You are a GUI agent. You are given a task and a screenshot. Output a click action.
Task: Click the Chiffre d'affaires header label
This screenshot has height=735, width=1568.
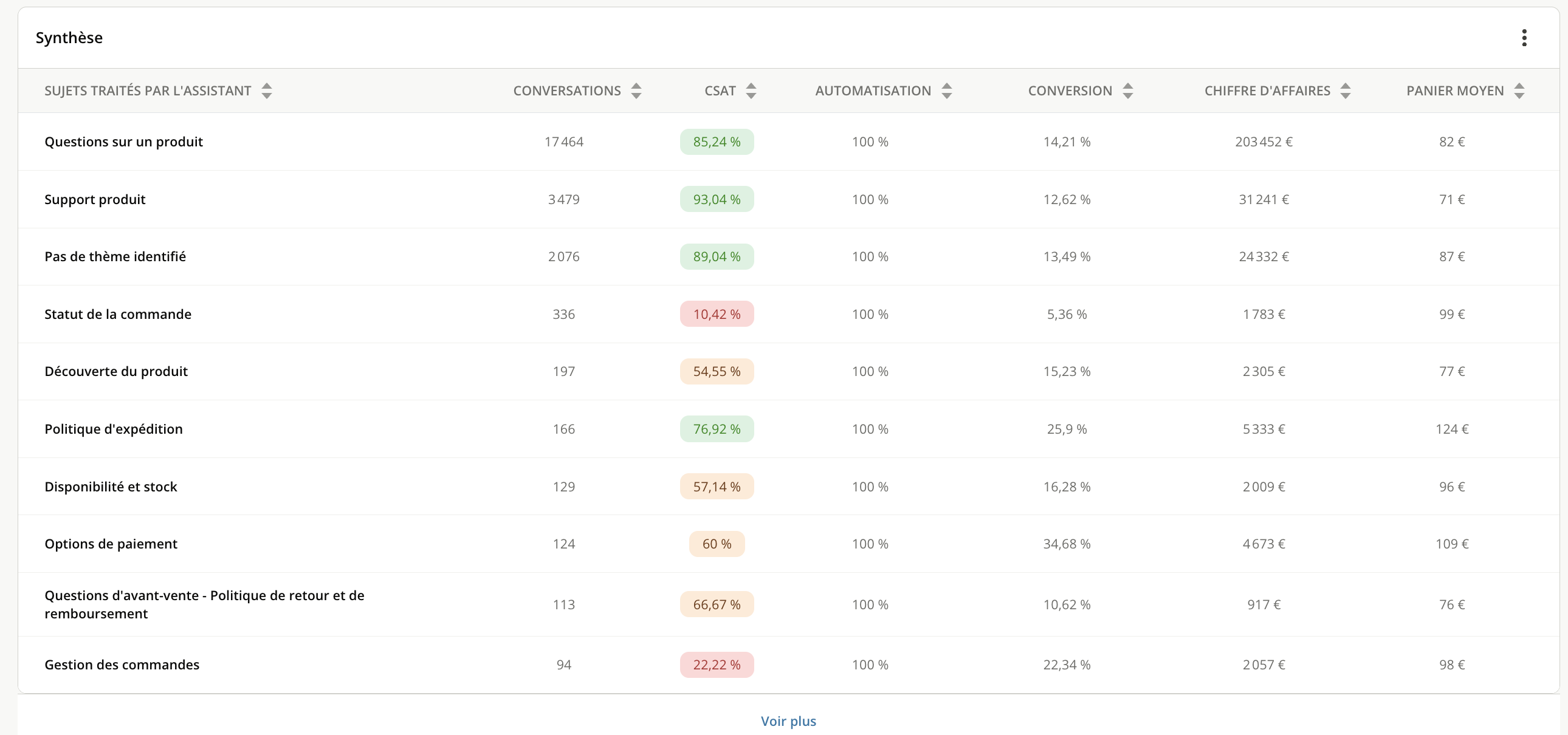(1267, 91)
